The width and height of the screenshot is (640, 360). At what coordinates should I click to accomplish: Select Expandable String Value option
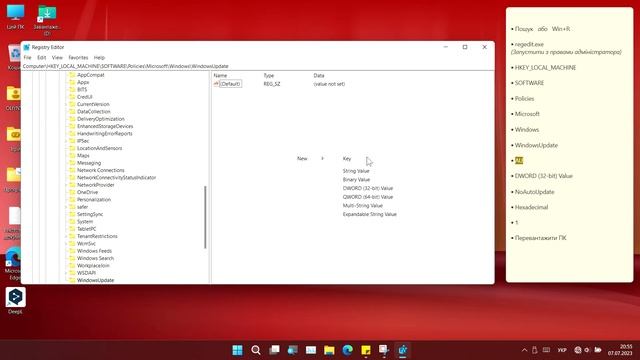tap(369, 214)
